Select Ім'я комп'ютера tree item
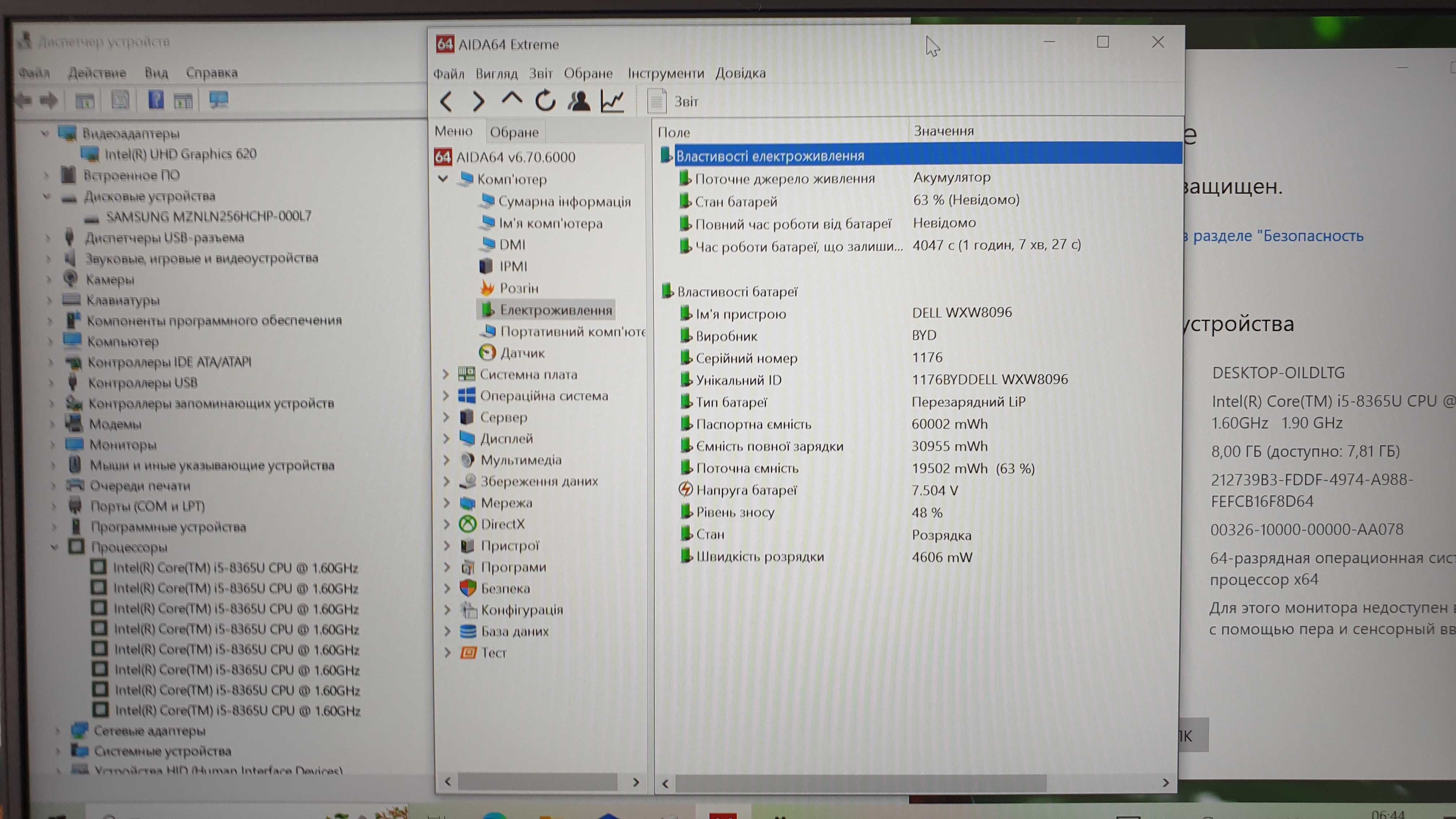1456x819 pixels. click(x=541, y=223)
